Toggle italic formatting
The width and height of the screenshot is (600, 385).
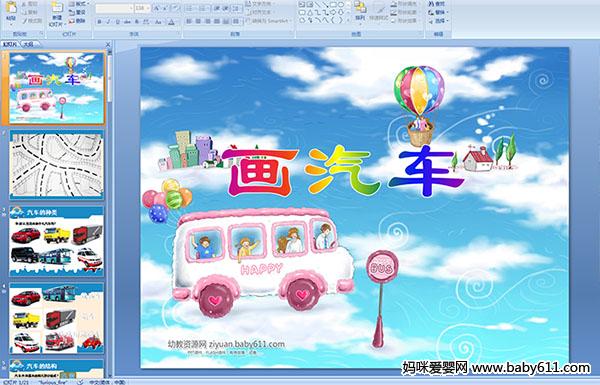(x=108, y=22)
